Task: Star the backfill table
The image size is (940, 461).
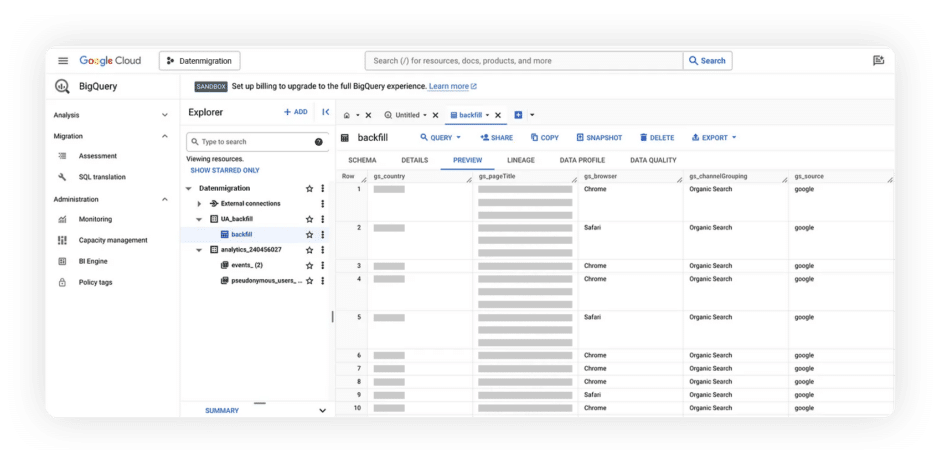Action: point(309,234)
